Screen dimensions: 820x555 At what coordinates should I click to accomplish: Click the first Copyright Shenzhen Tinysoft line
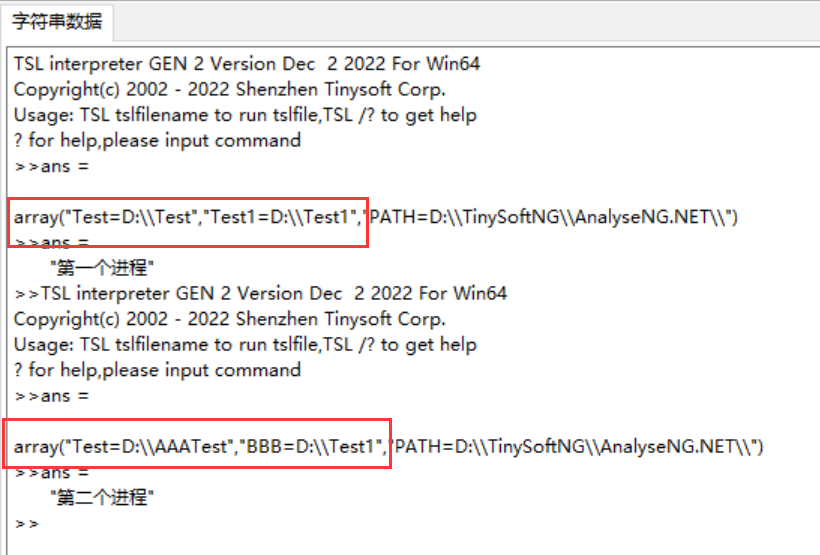tap(229, 89)
